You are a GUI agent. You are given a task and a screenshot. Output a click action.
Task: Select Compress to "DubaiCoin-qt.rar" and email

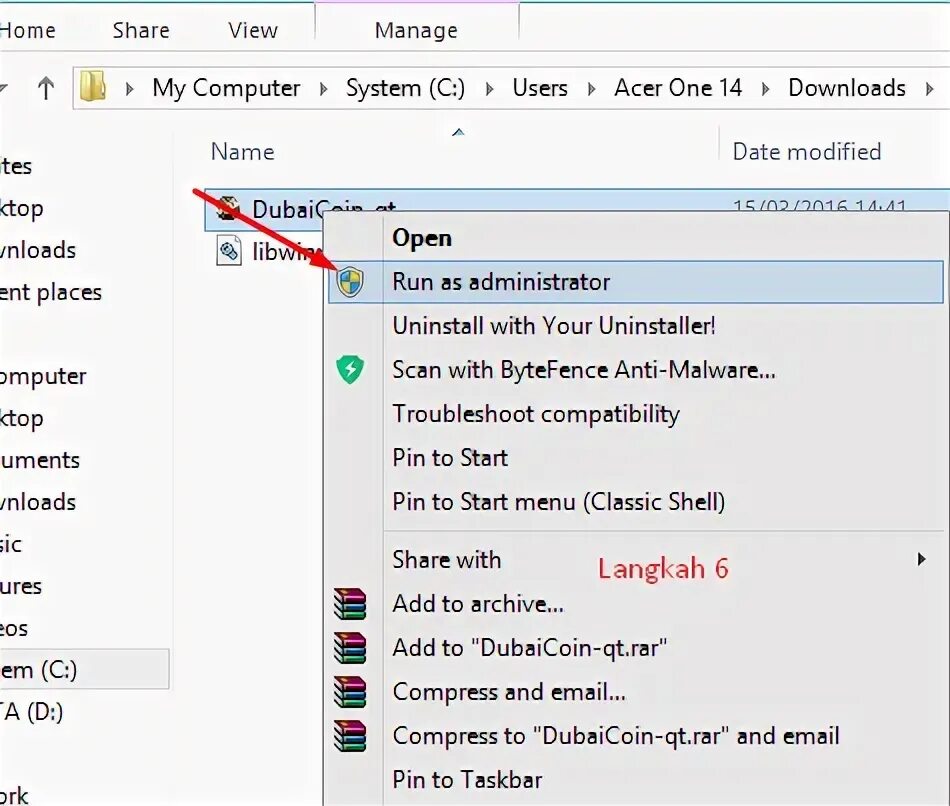tap(635, 736)
